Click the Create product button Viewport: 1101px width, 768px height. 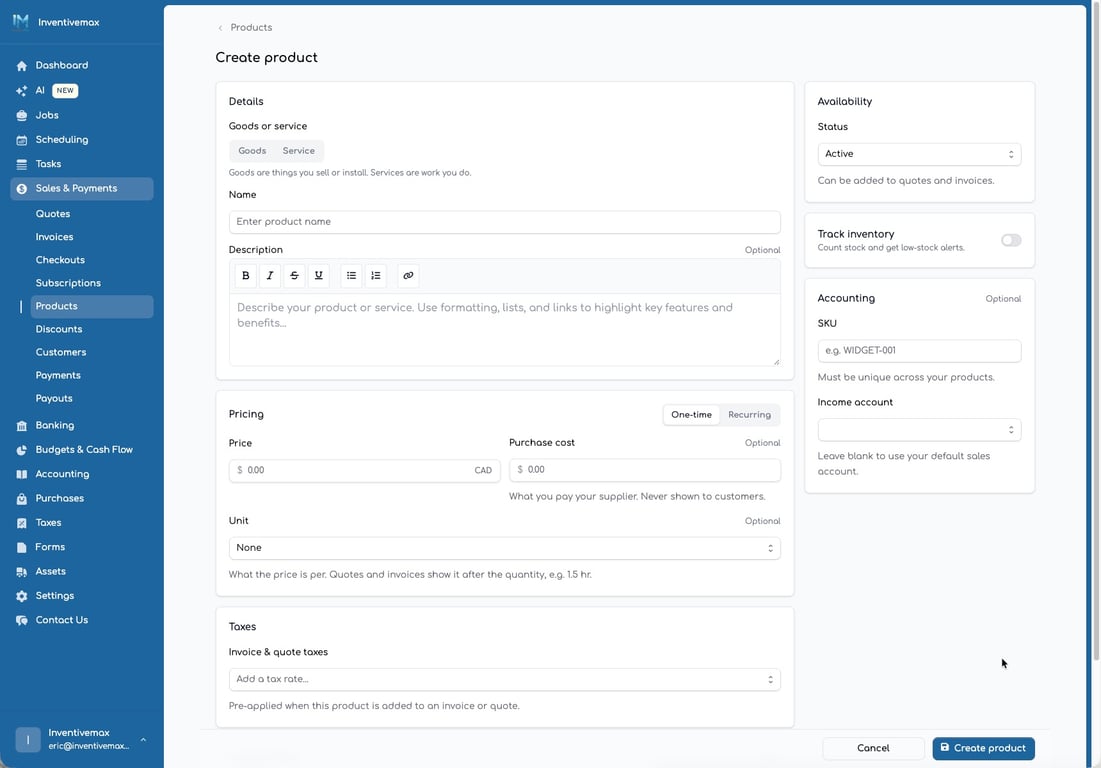[983, 748]
